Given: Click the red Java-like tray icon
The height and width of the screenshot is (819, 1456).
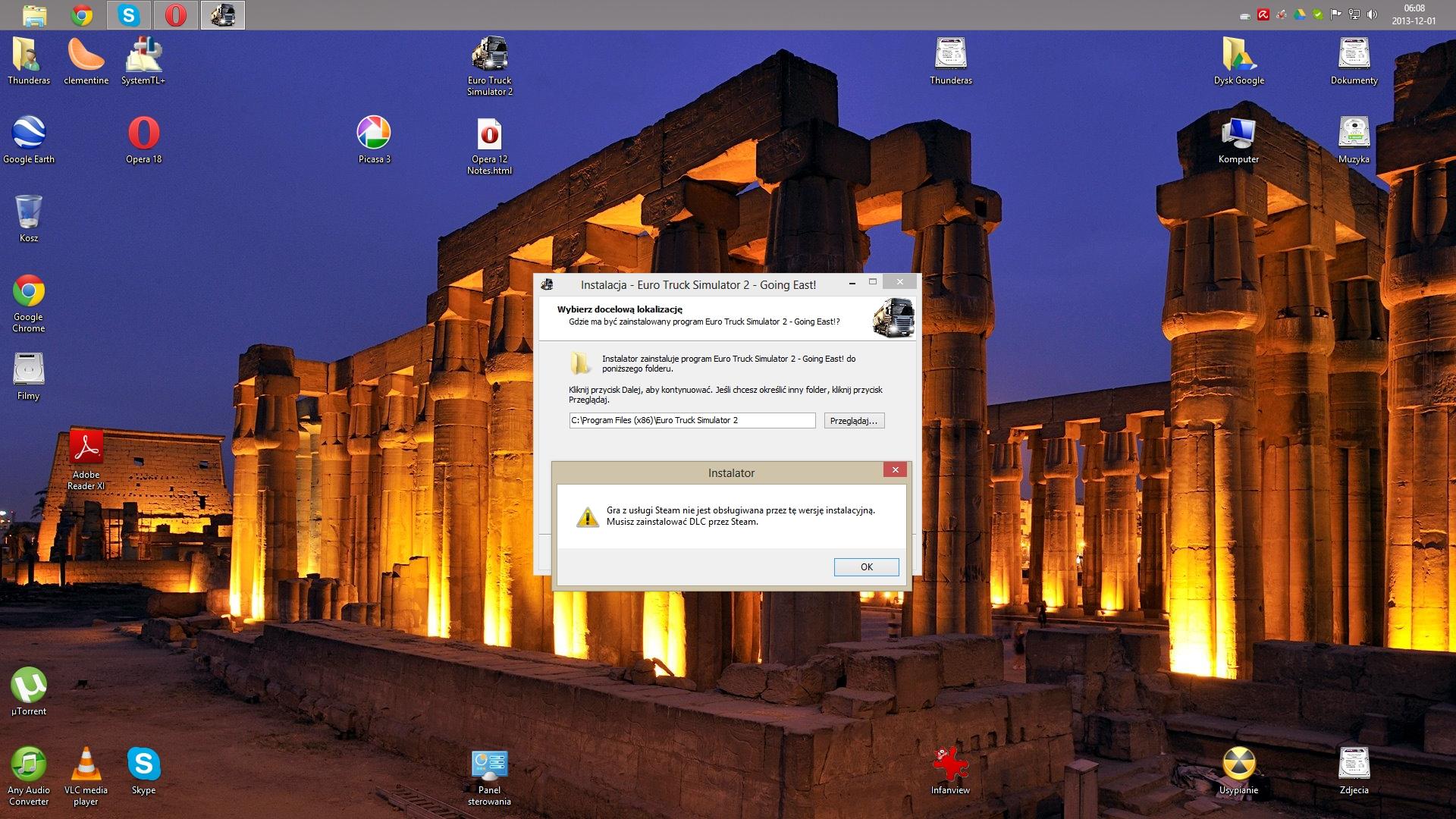Looking at the screenshot, I should pyautogui.click(x=1282, y=14).
